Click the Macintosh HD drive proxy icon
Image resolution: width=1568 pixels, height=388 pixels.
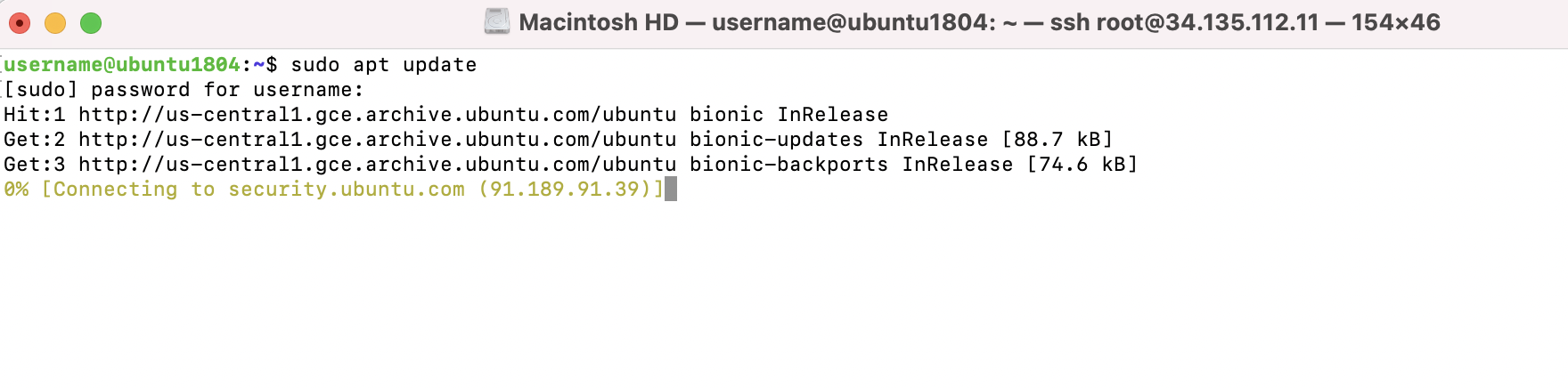coord(496,21)
